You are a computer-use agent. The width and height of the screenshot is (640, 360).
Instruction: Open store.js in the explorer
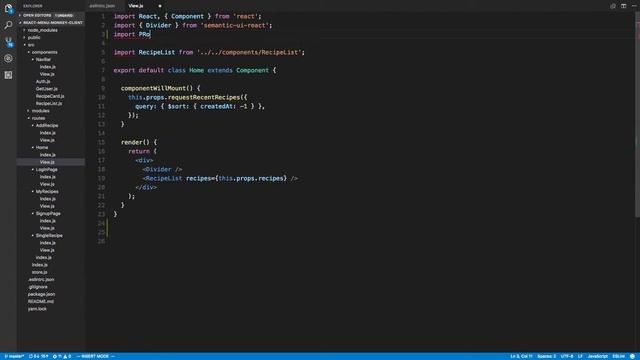(x=40, y=272)
